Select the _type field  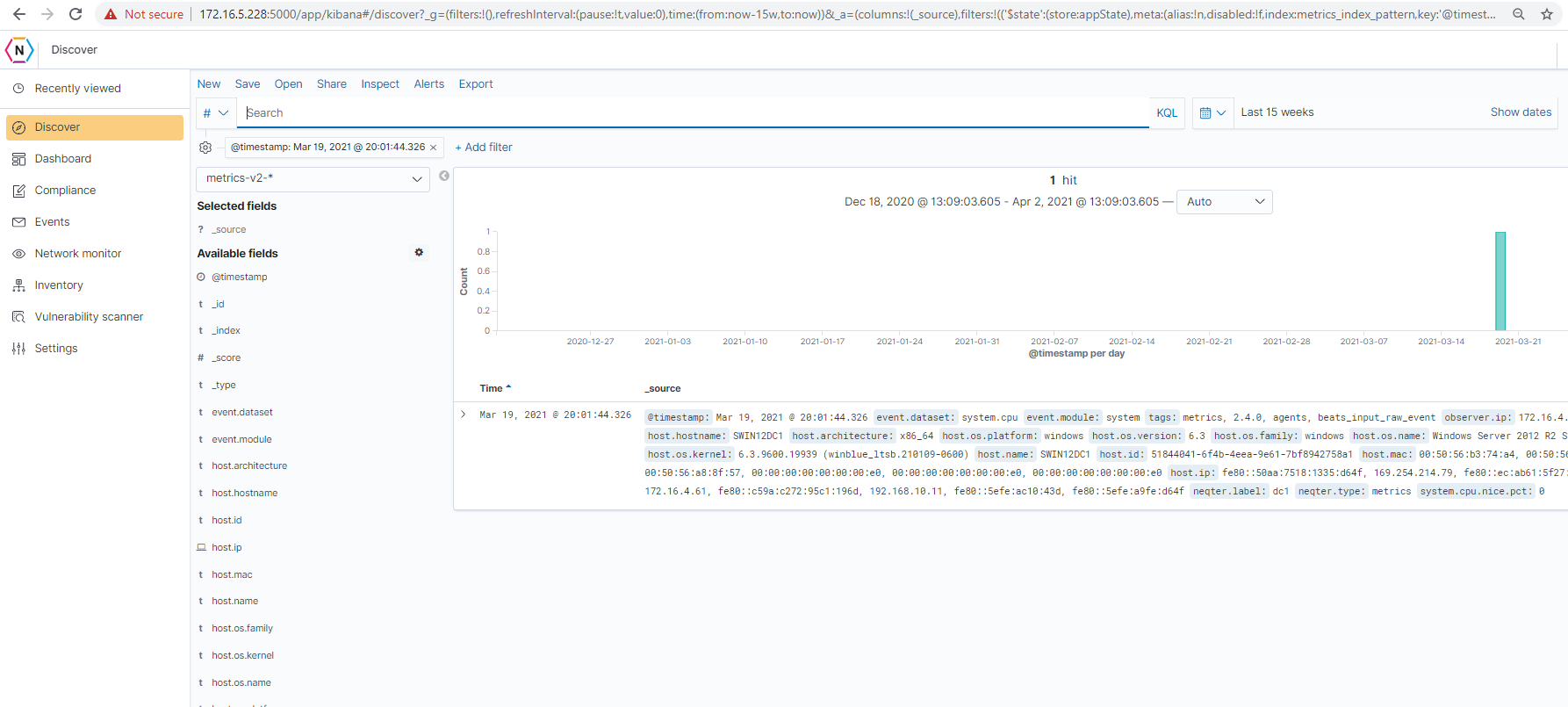[x=223, y=386]
